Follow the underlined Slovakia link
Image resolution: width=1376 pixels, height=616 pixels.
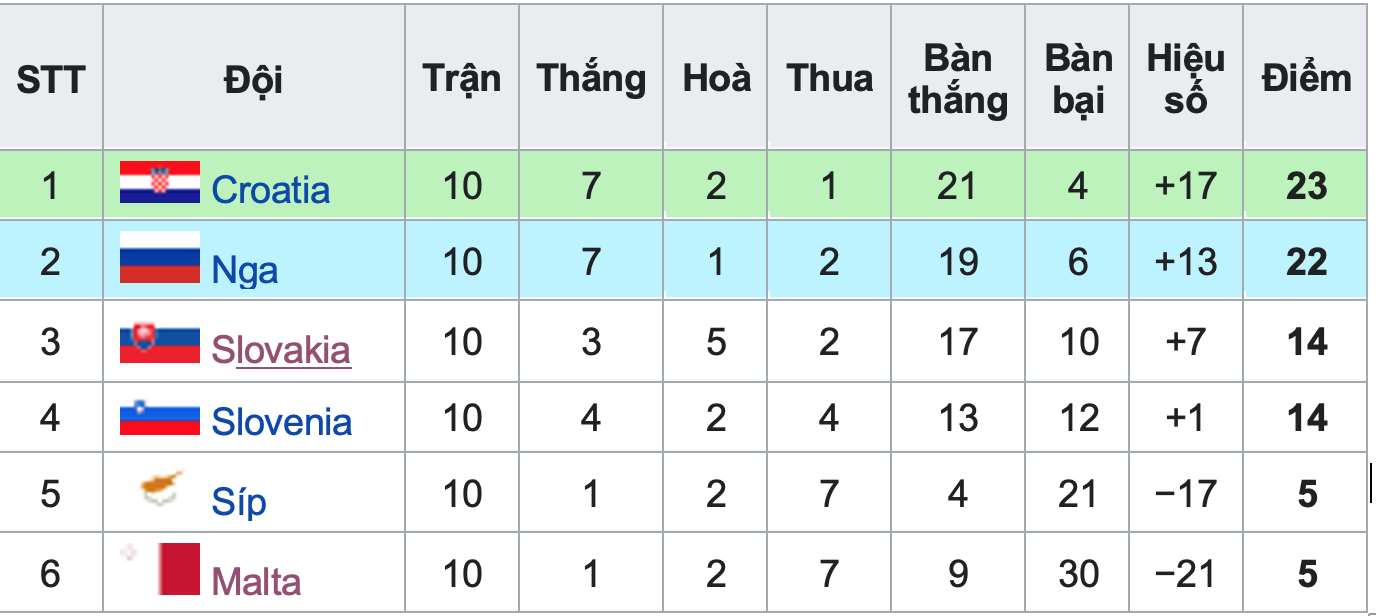[281, 350]
